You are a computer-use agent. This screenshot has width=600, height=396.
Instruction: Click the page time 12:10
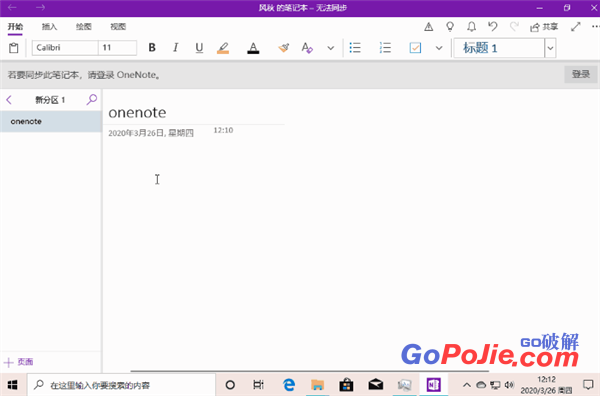(x=223, y=130)
